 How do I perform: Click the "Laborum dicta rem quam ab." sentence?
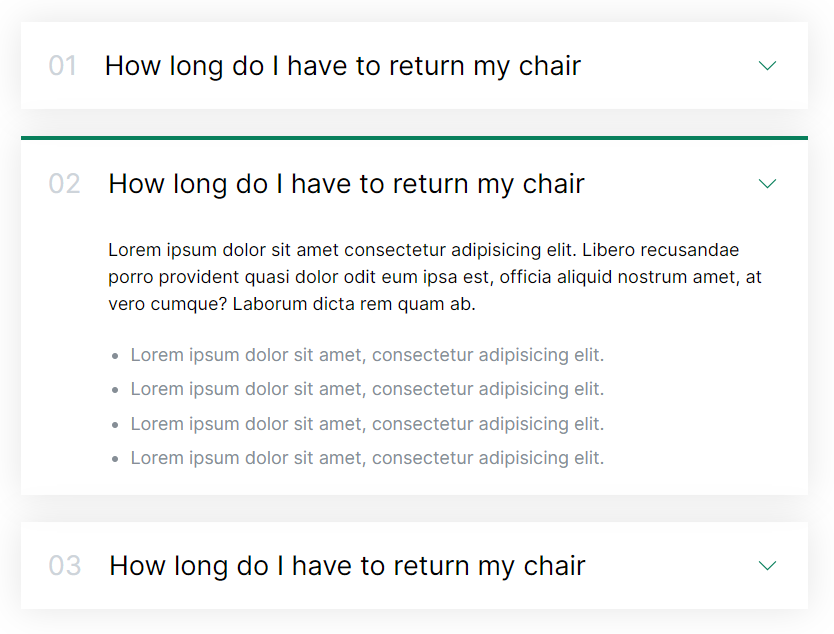pyautogui.click(x=353, y=304)
